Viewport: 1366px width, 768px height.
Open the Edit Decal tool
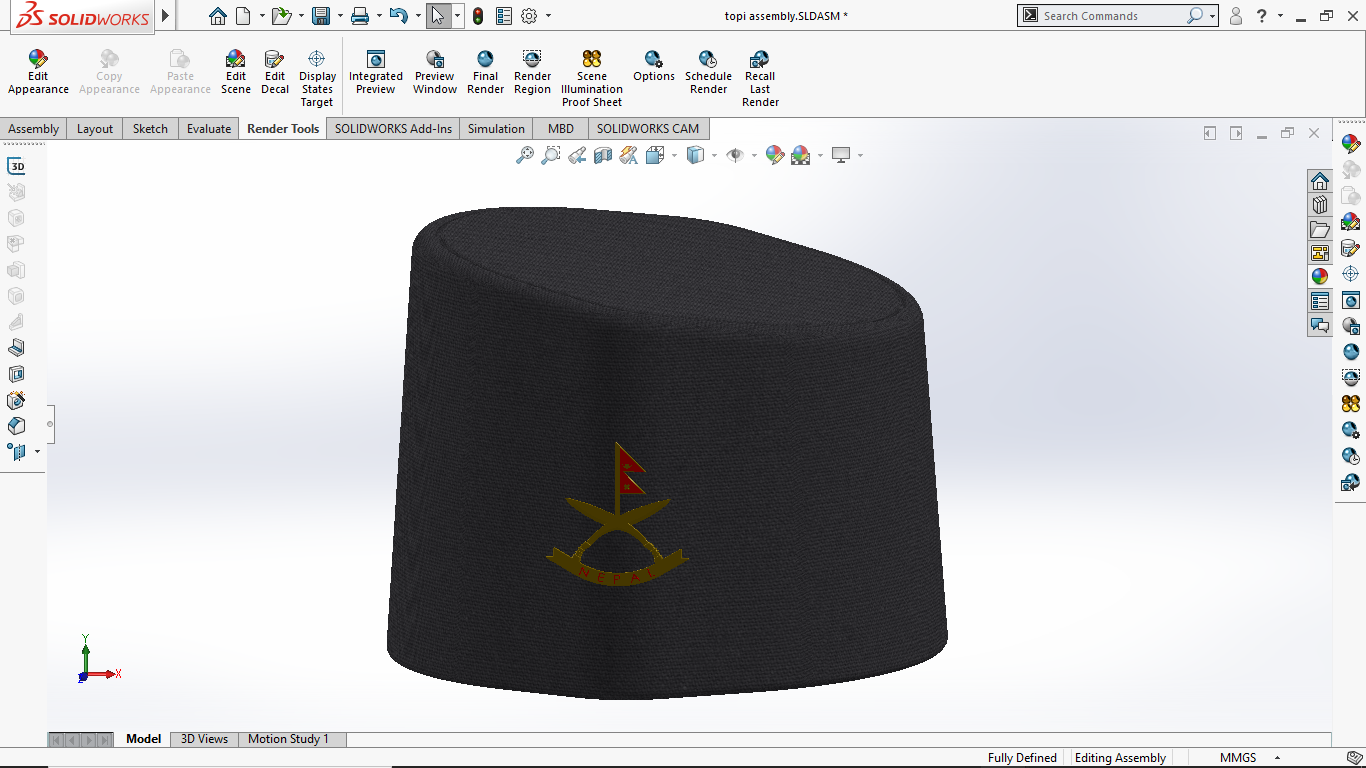click(x=275, y=73)
